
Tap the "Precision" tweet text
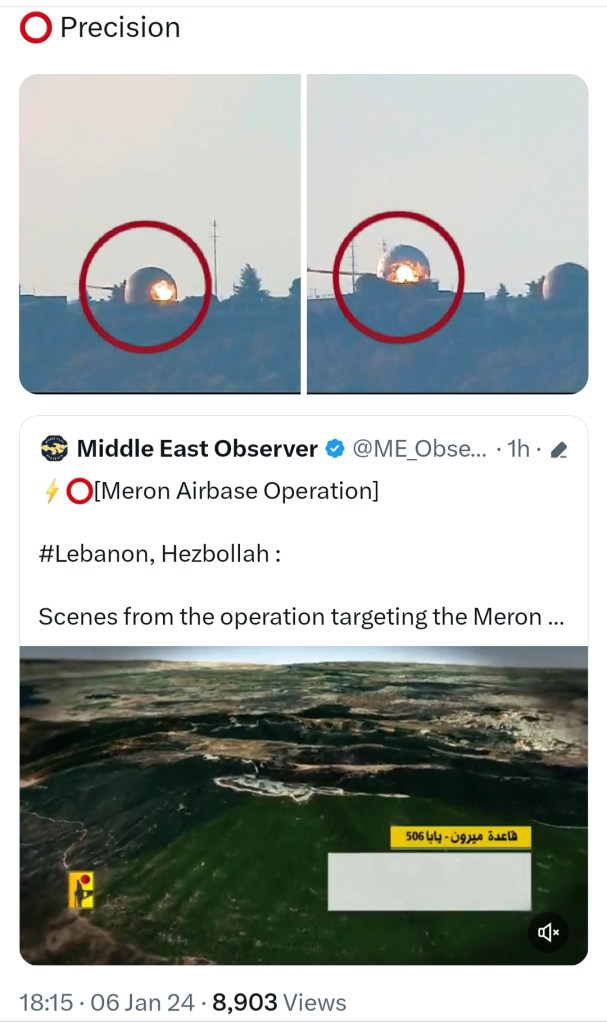coord(120,28)
